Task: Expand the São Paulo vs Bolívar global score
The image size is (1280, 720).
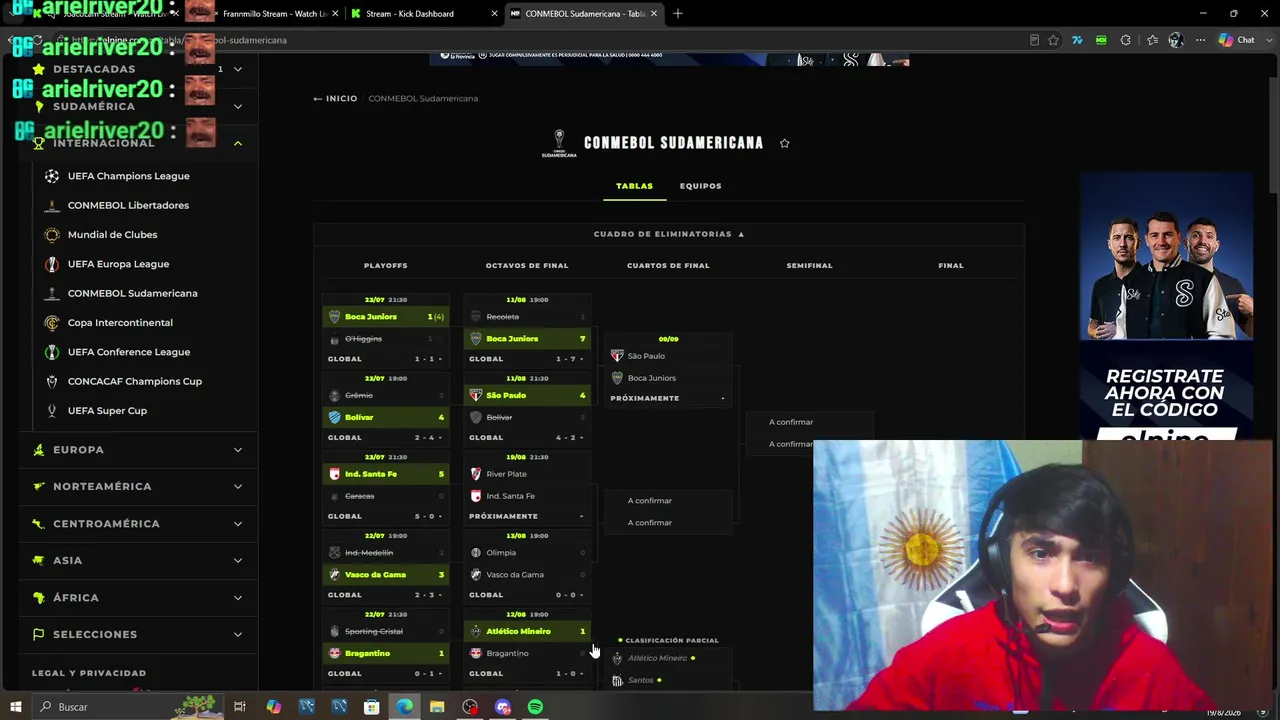Action: click(x=527, y=437)
